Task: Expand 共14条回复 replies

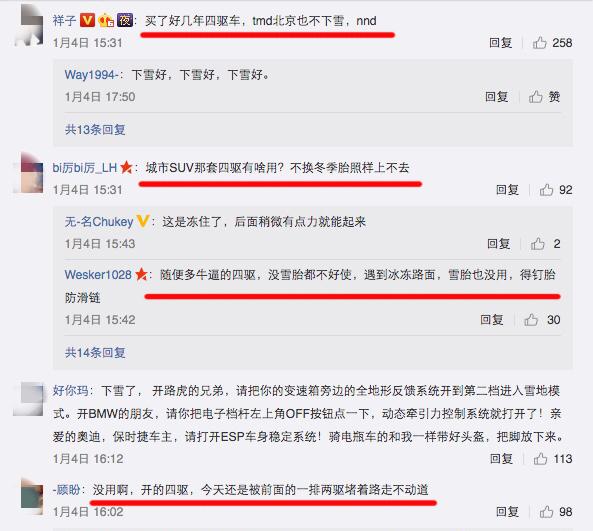Action: [95, 352]
